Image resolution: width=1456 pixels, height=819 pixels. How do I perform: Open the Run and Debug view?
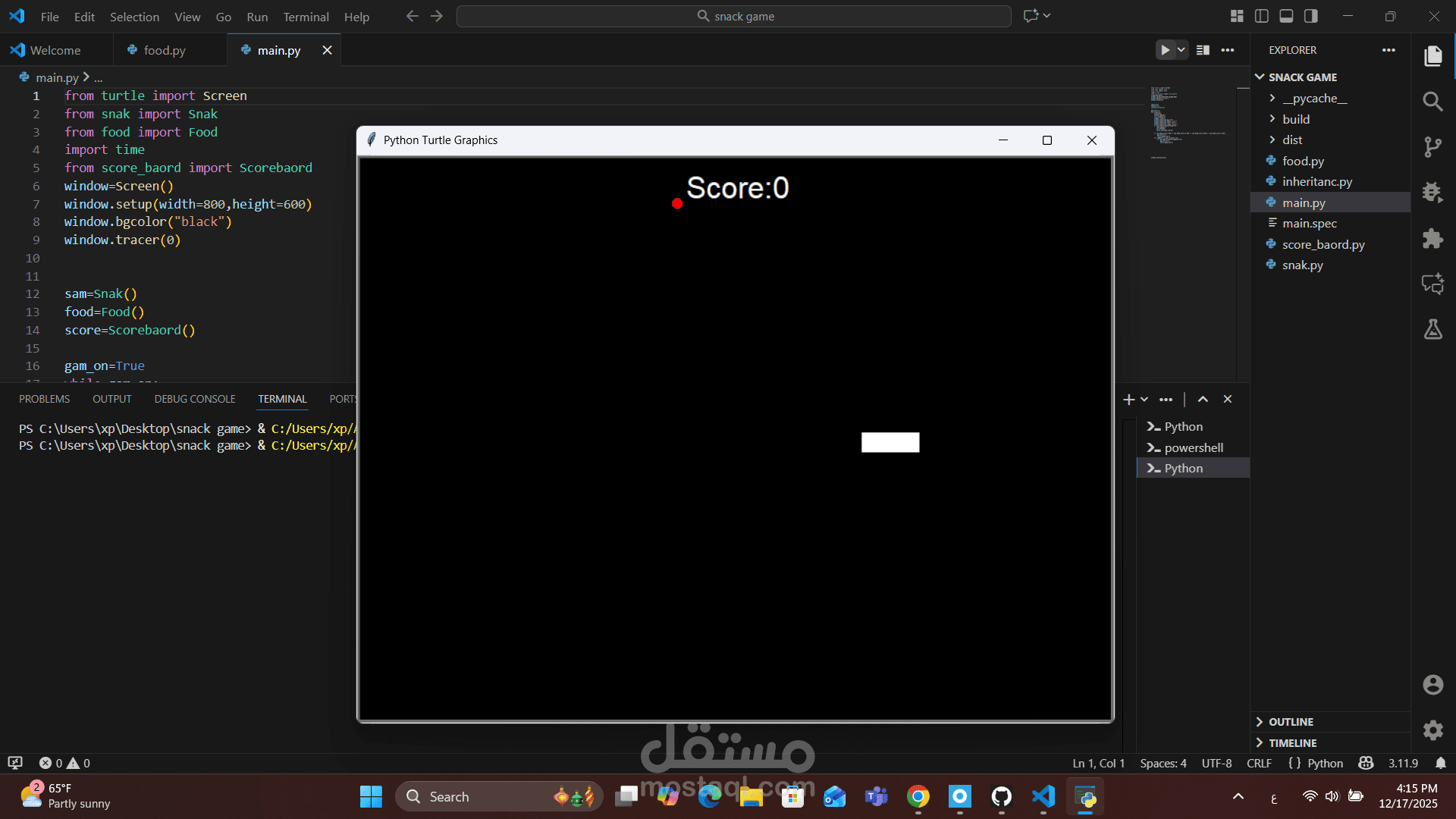[1433, 193]
